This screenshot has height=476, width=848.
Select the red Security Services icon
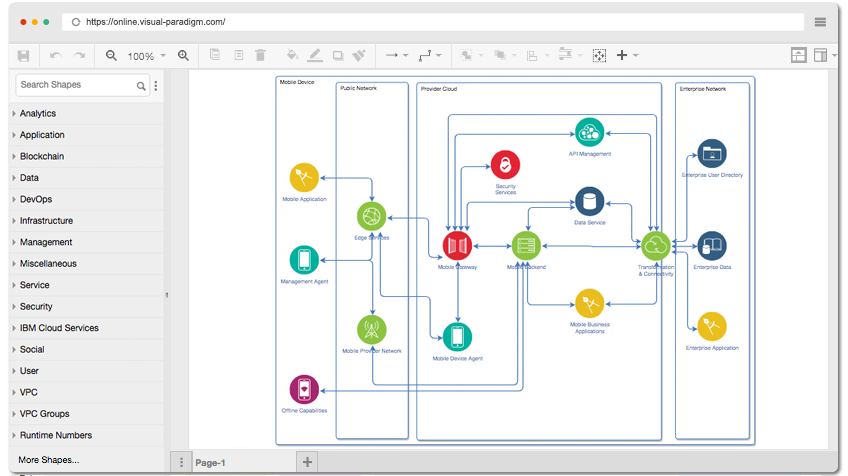[505, 165]
